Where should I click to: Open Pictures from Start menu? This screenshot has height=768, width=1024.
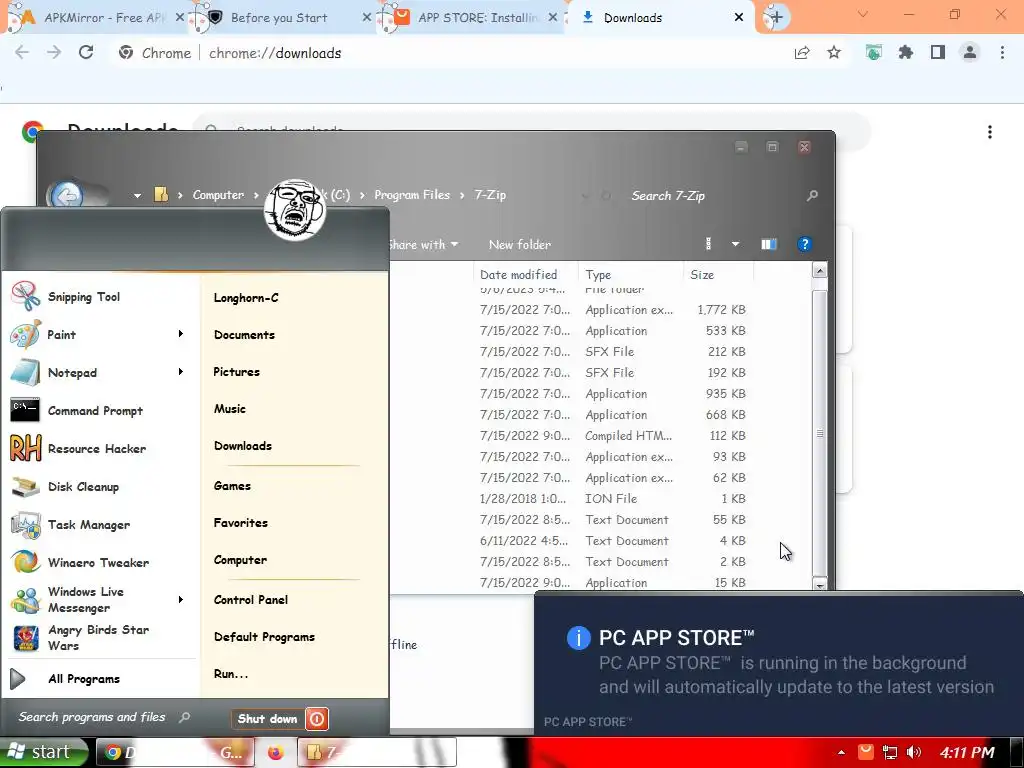(236, 372)
